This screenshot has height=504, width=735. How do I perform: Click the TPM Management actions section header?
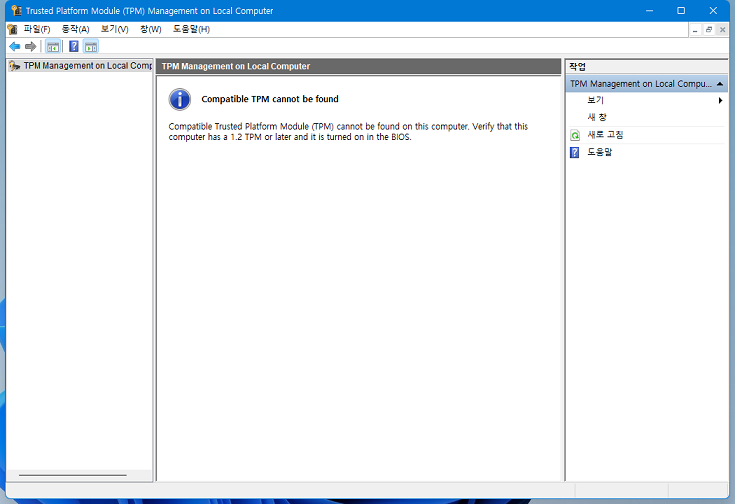(646, 84)
